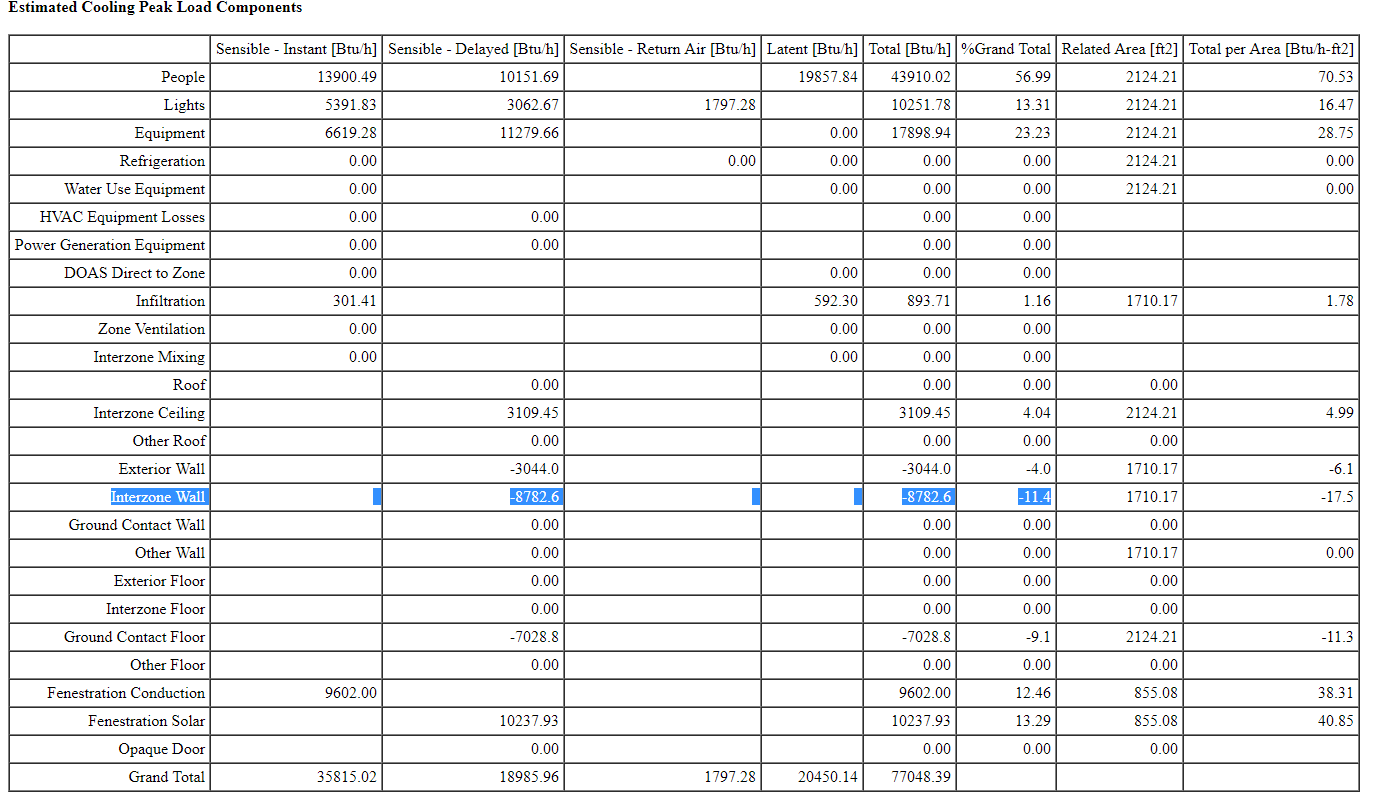Click the highlighted Interzone Wall row label
This screenshot has height=800, width=1374.
click(158, 497)
